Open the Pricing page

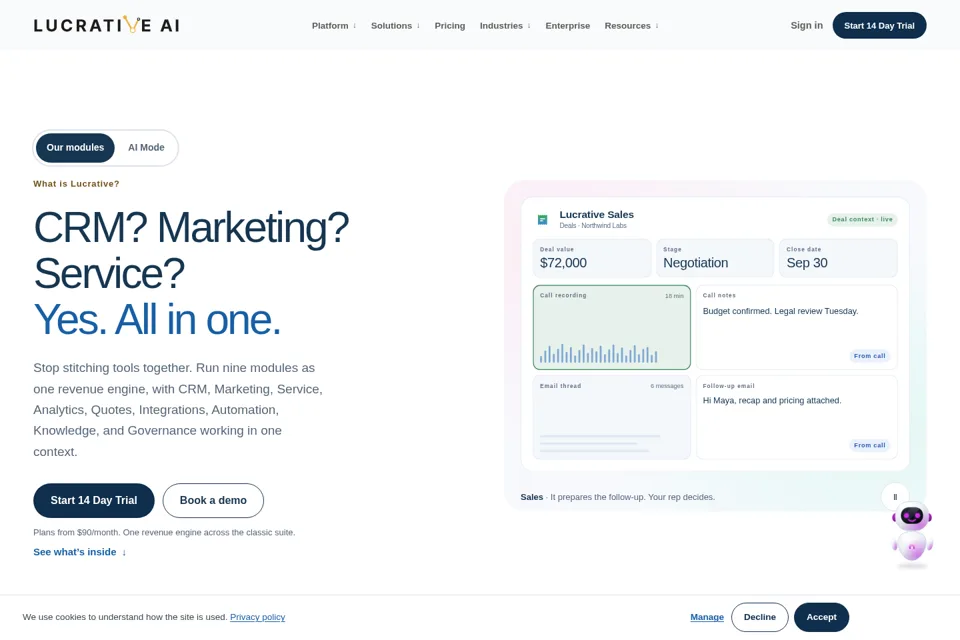(x=450, y=26)
